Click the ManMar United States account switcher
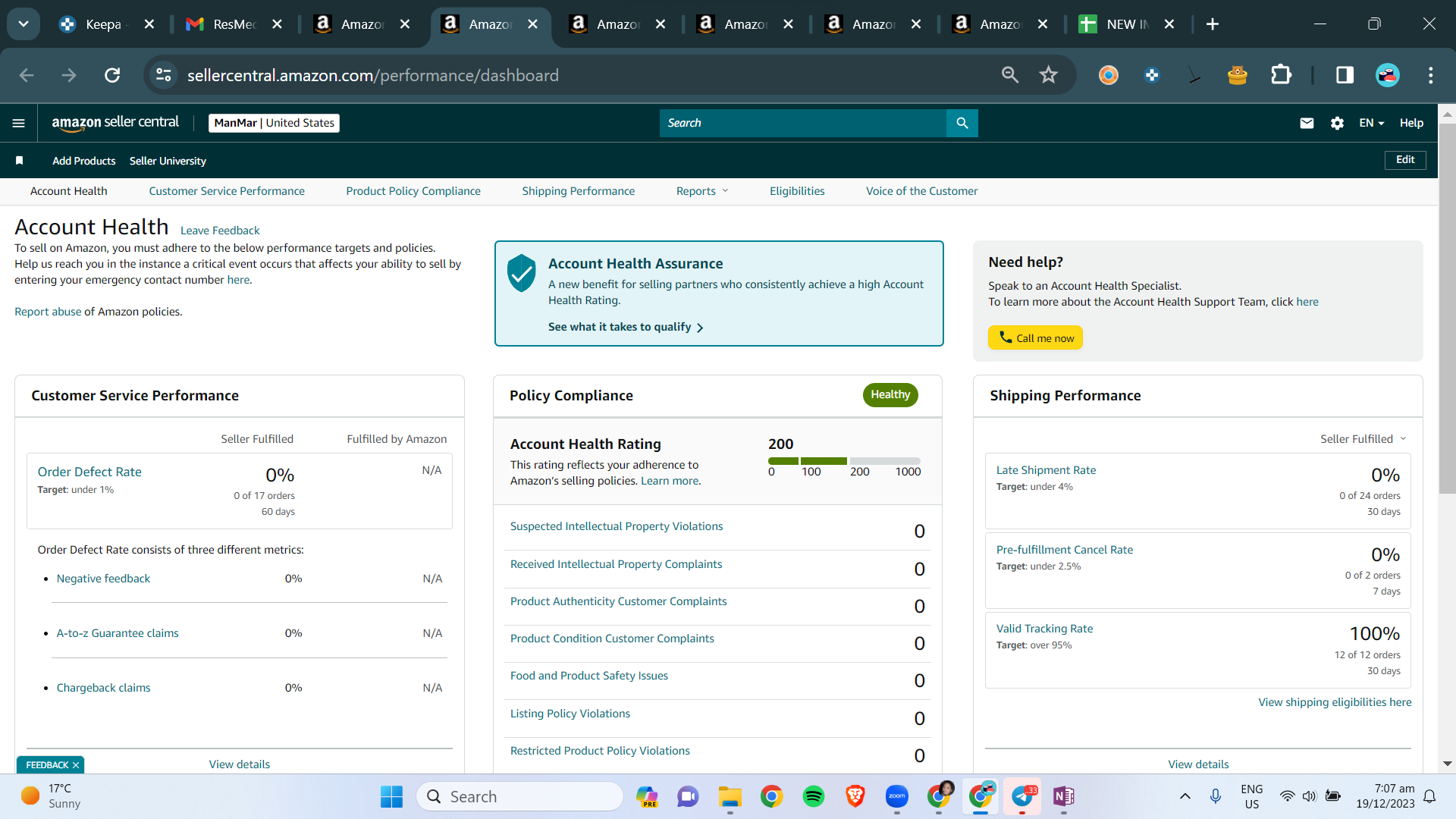 pyautogui.click(x=274, y=123)
